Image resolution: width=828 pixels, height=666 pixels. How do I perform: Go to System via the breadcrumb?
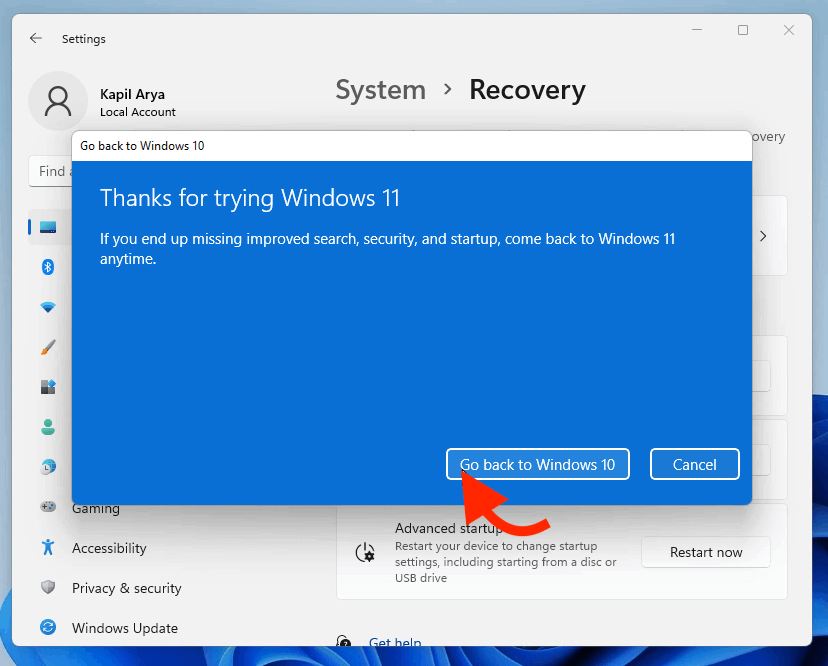[x=380, y=90]
